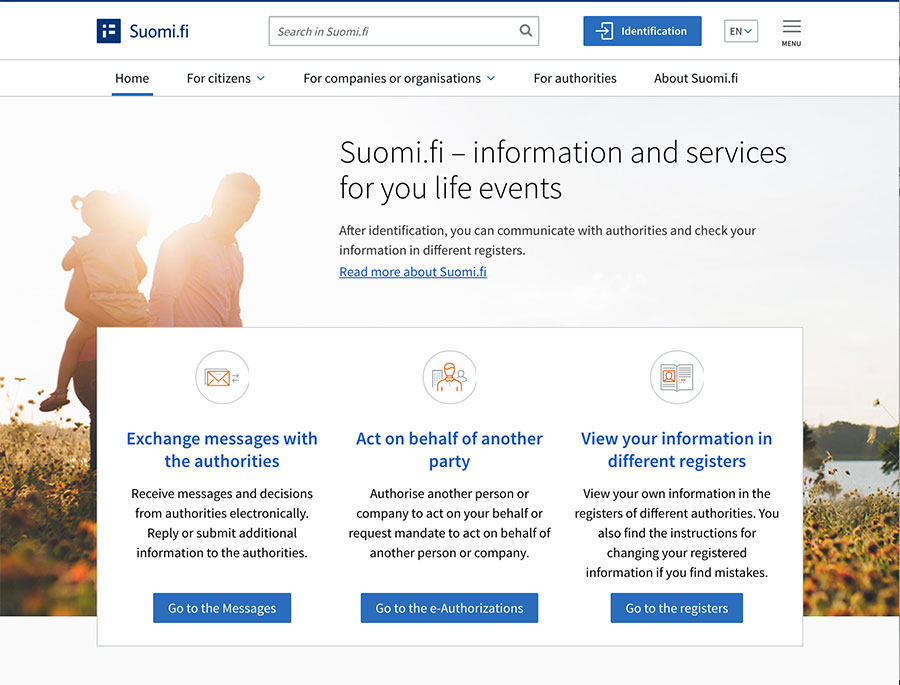Click the Identification button with its login arrow icon

pos(642,31)
